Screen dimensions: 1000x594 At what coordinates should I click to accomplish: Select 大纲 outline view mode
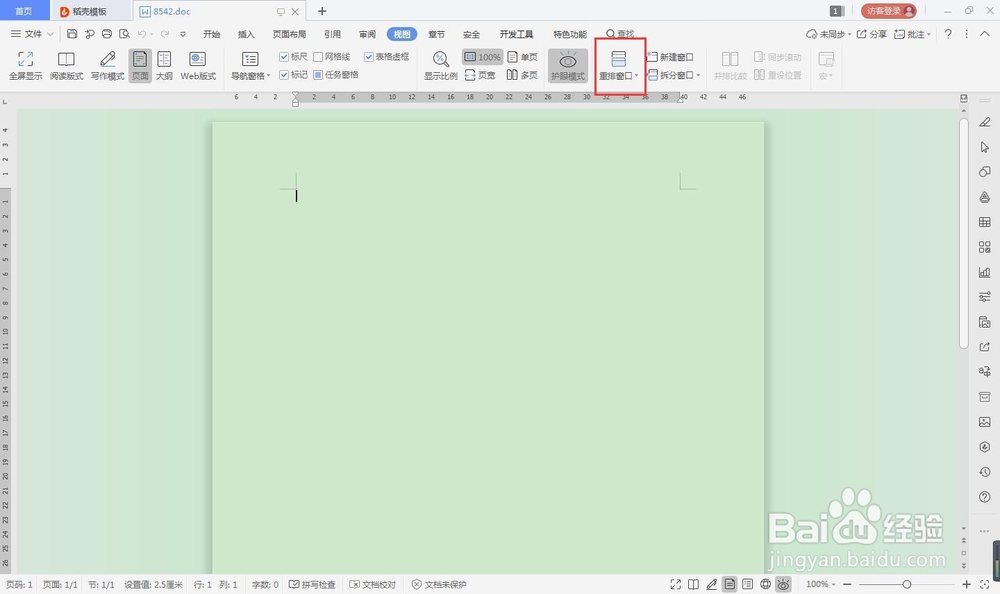tap(164, 65)
